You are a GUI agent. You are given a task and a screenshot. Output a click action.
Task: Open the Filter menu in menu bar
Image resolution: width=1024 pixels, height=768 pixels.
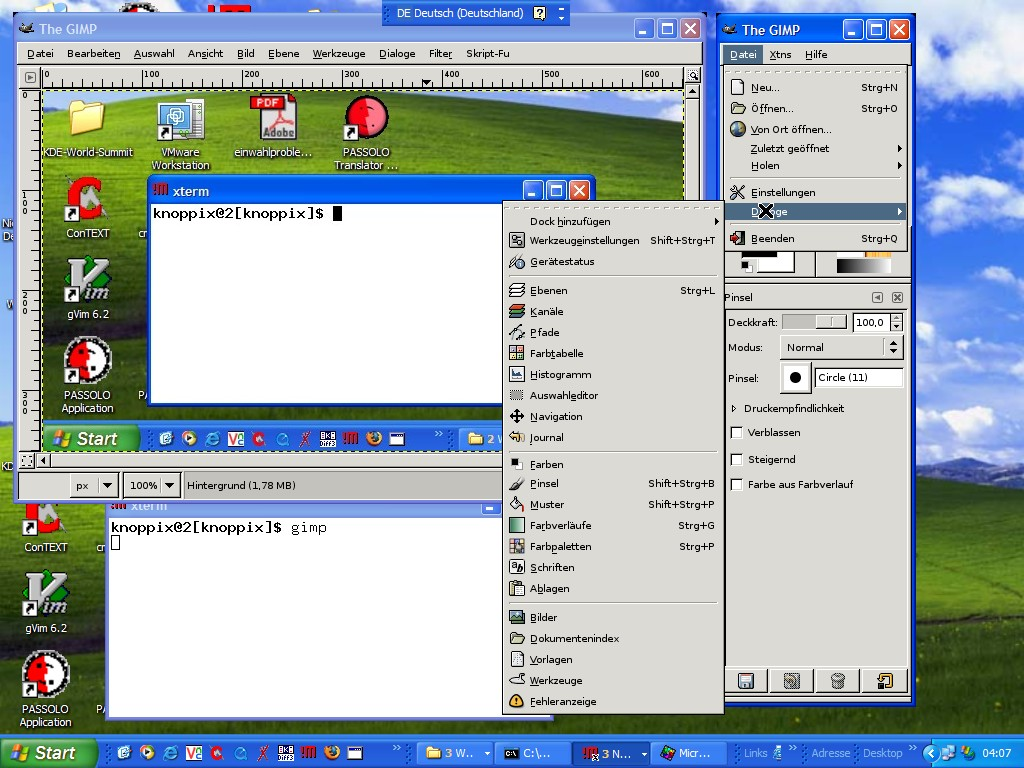tap(440, 54)
